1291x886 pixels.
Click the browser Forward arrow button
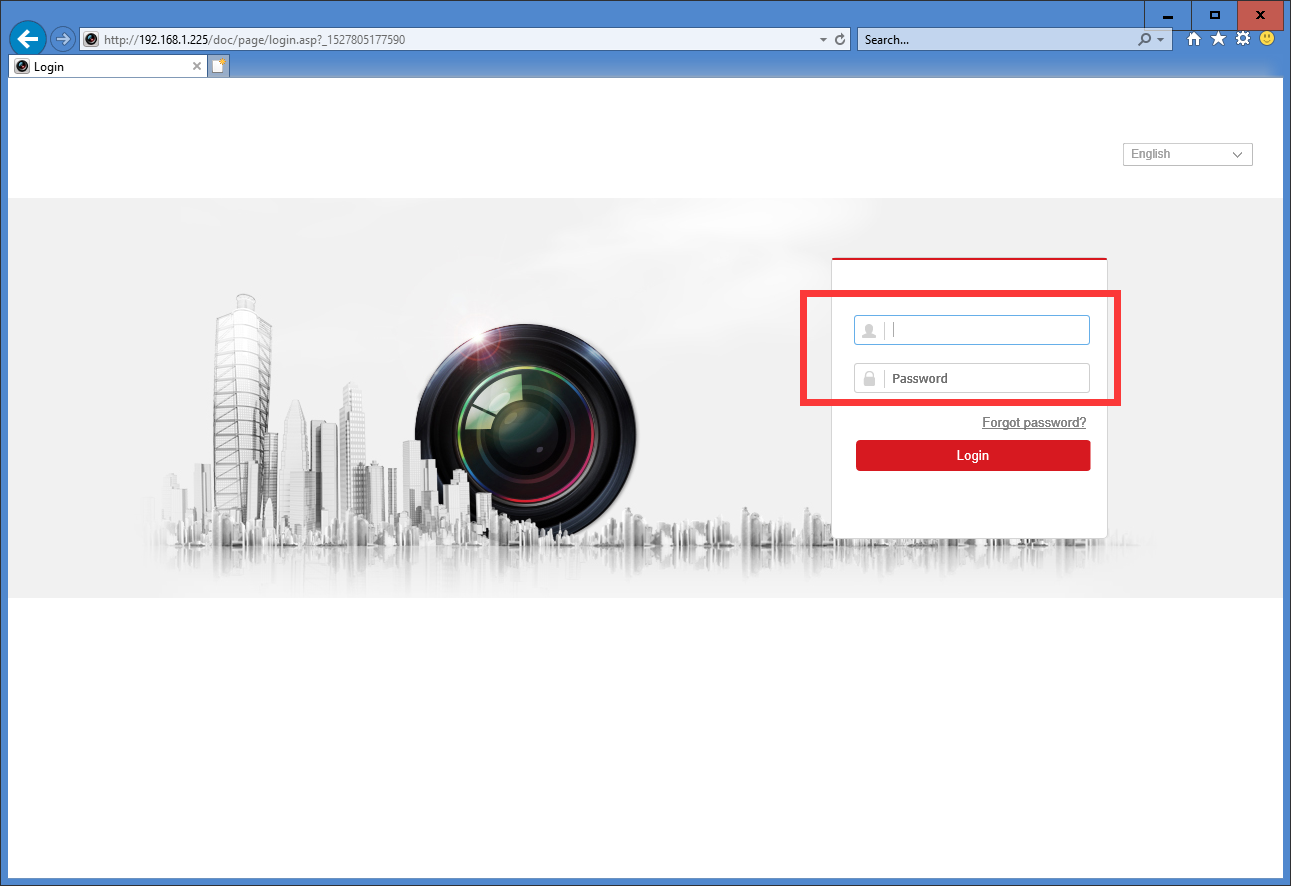pos(63,39)
